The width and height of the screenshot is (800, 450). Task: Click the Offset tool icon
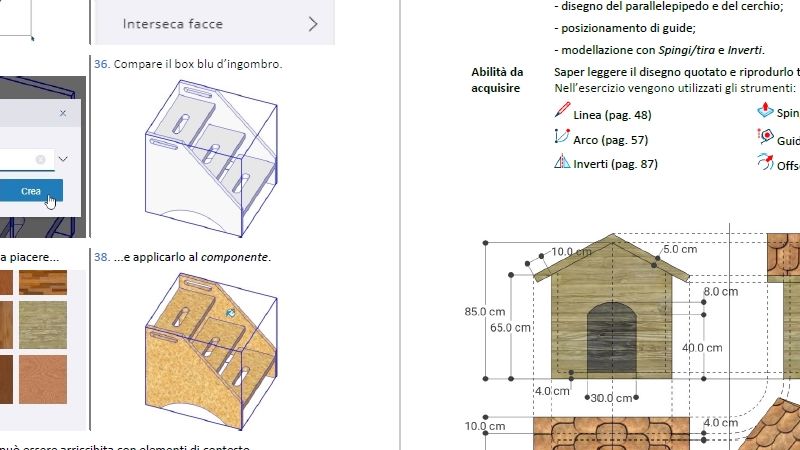tap(765, 161)
